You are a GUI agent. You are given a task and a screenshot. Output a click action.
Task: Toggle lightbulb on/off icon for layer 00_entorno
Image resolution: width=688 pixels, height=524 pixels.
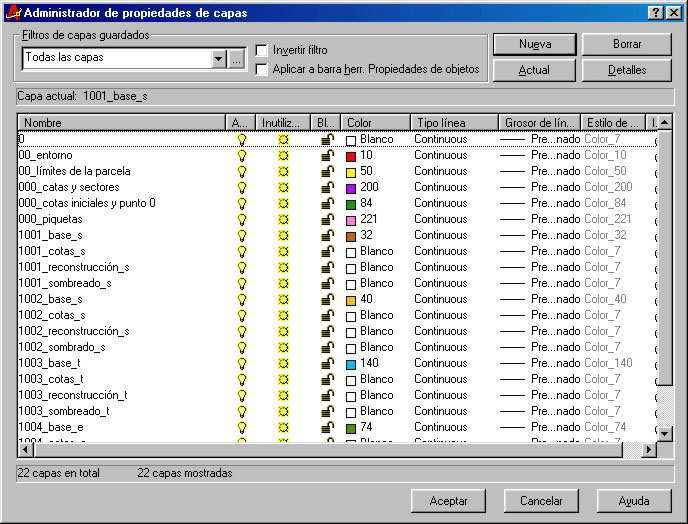point(241,156)
